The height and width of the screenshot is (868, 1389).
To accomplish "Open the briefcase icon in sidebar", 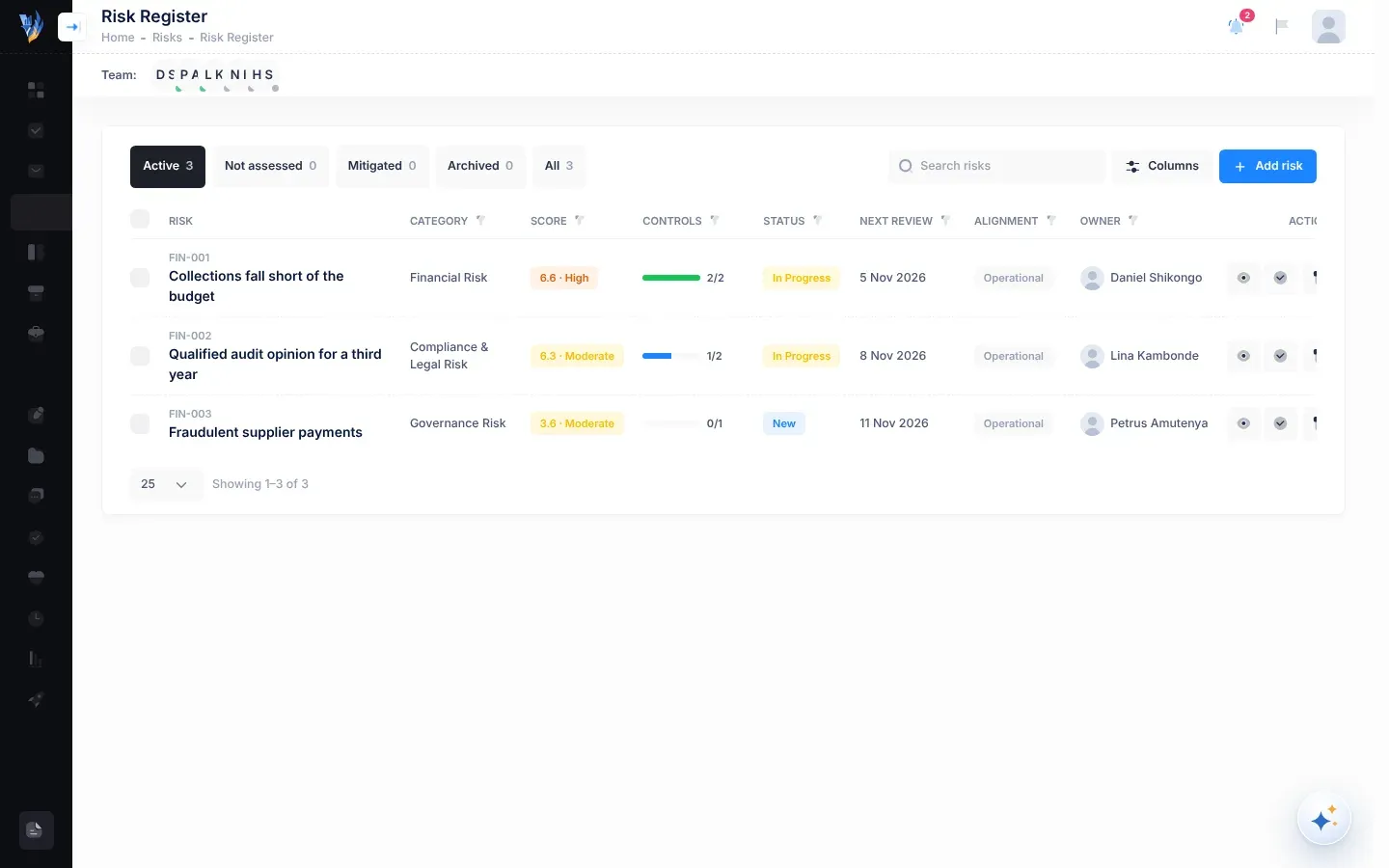I will (x=36, y=333).
